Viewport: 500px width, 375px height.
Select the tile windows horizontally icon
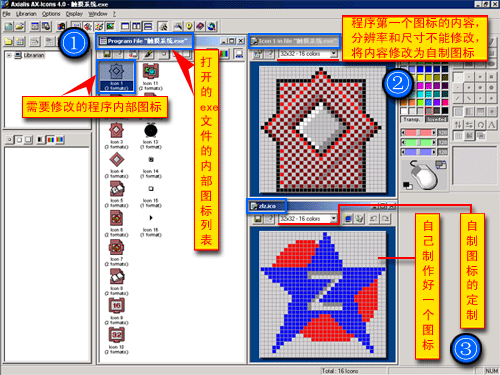coord(148,26)
